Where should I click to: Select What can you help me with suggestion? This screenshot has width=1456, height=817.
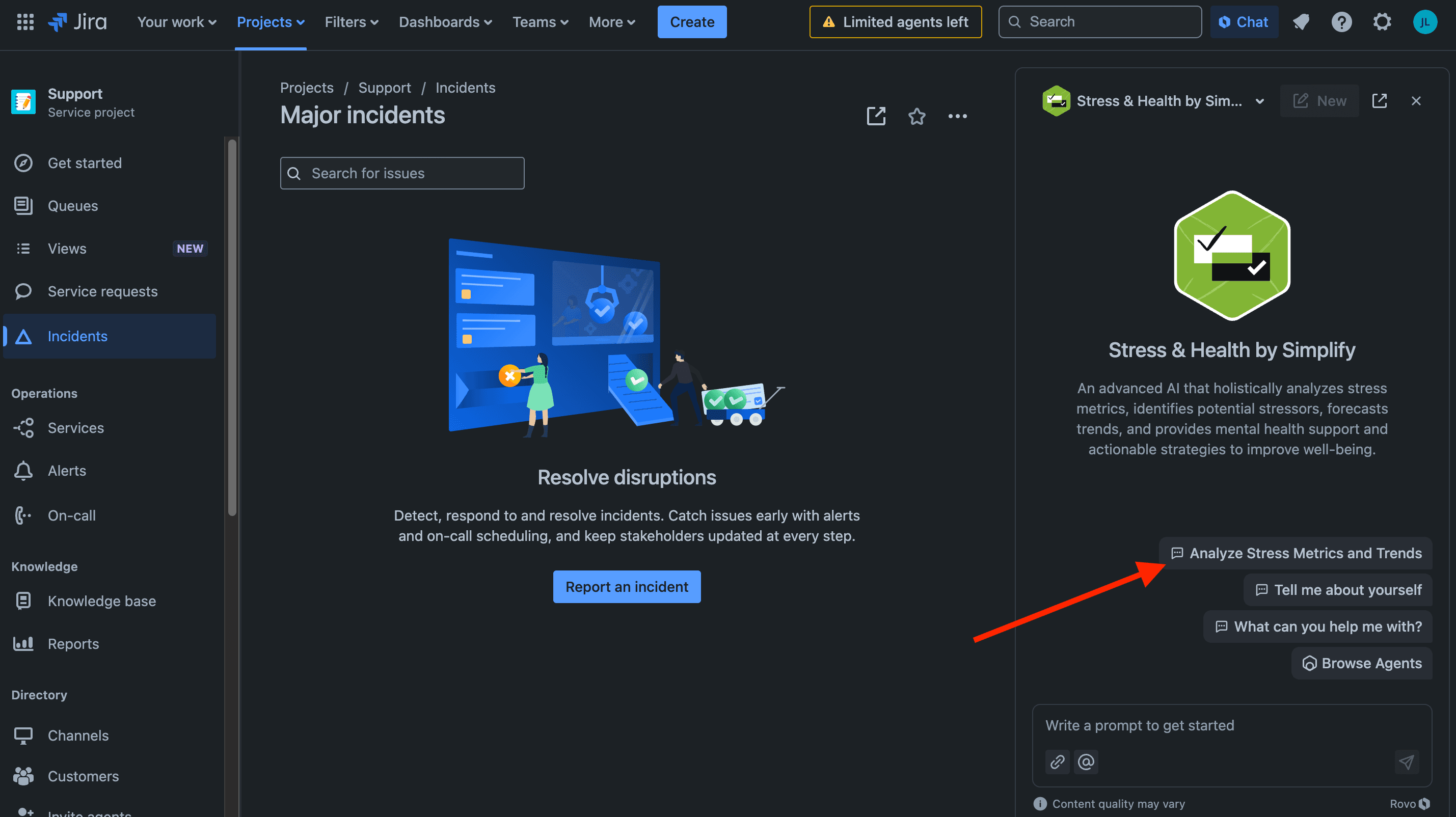(x=1317, y=627)
